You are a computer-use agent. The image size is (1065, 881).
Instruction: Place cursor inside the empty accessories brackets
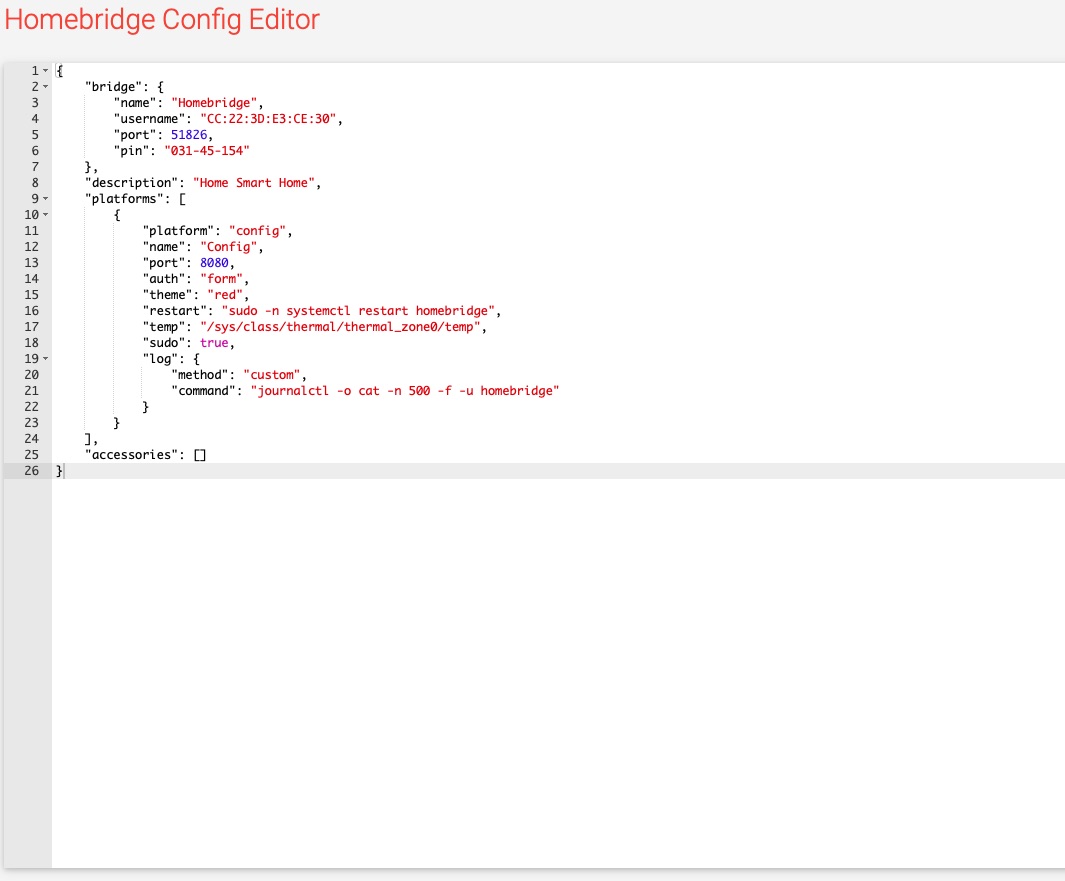pyautogui.click(x=200, y=455)
